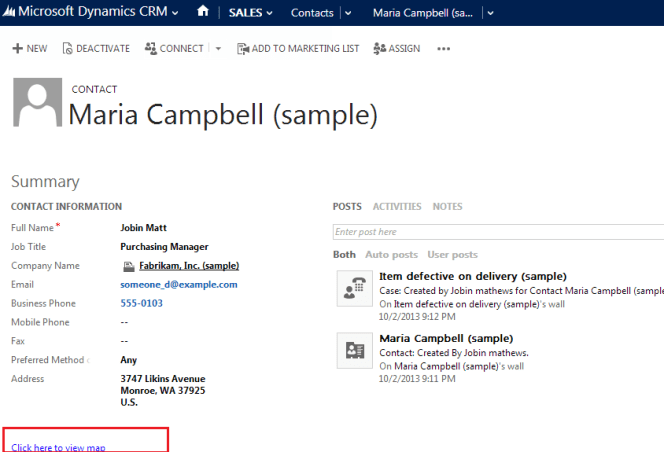The width and height of the screenshot is (664, 452).
Task: Select the Job Title value Purchasing Manager
Action: [x=164, y=247]
